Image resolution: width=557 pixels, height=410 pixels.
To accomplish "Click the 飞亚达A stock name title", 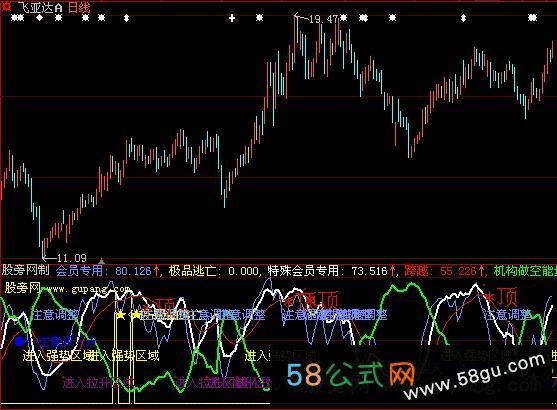I will click(x=40, y=7).
